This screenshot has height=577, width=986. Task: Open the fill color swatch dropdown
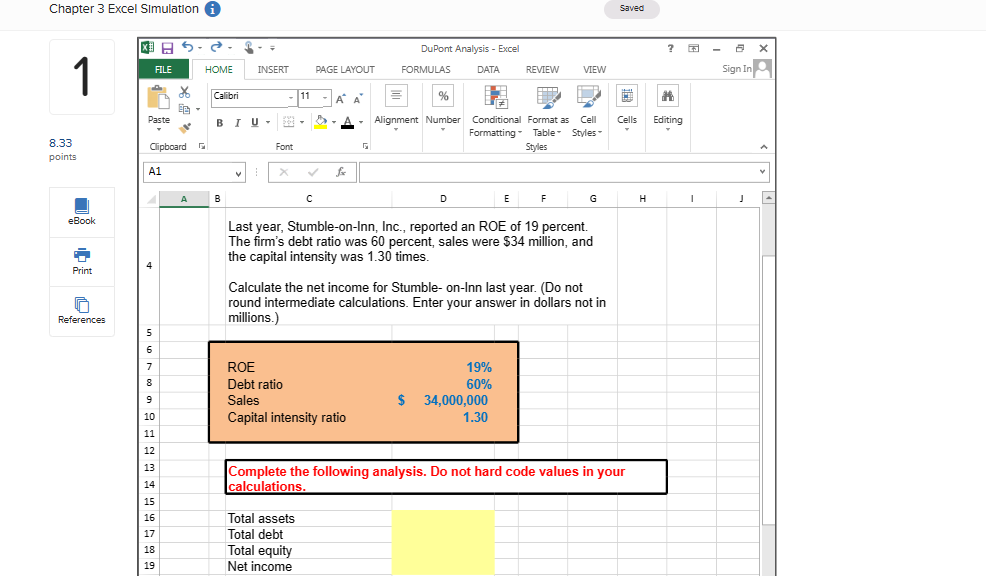pyautogui.click(x=333, y=122)
